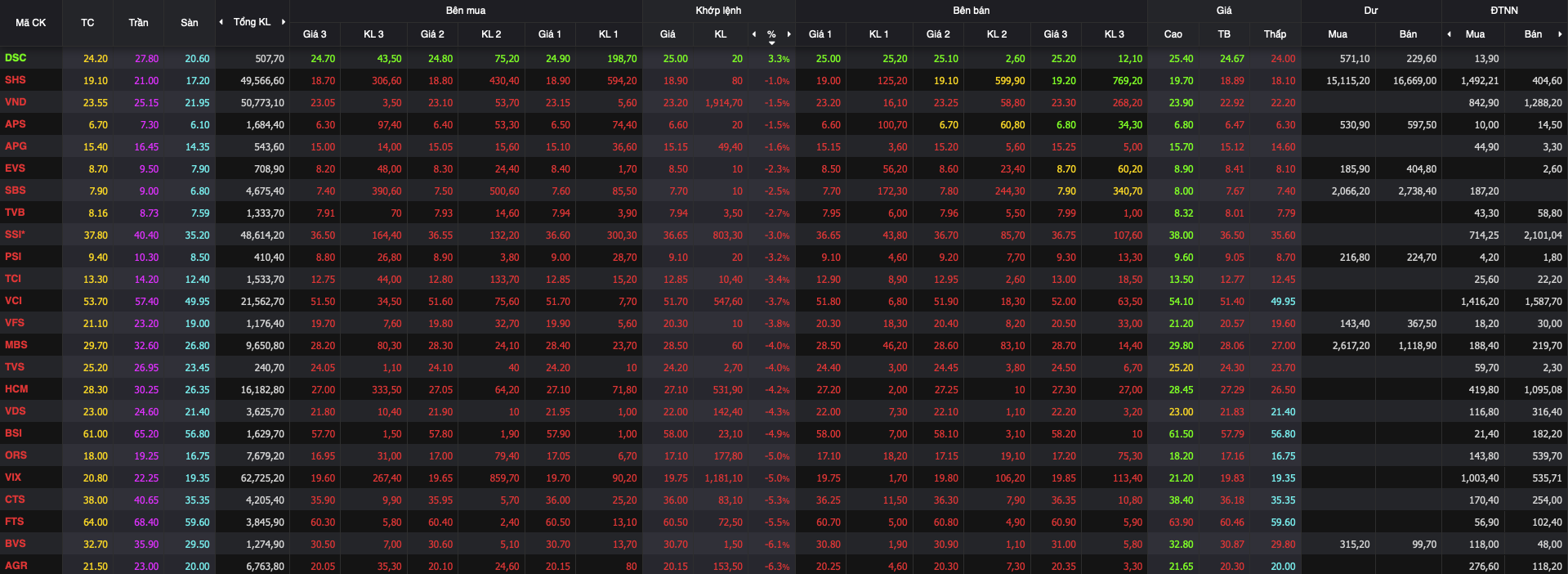Click DSC's 3.3% change value

click(x=779, y=59)
